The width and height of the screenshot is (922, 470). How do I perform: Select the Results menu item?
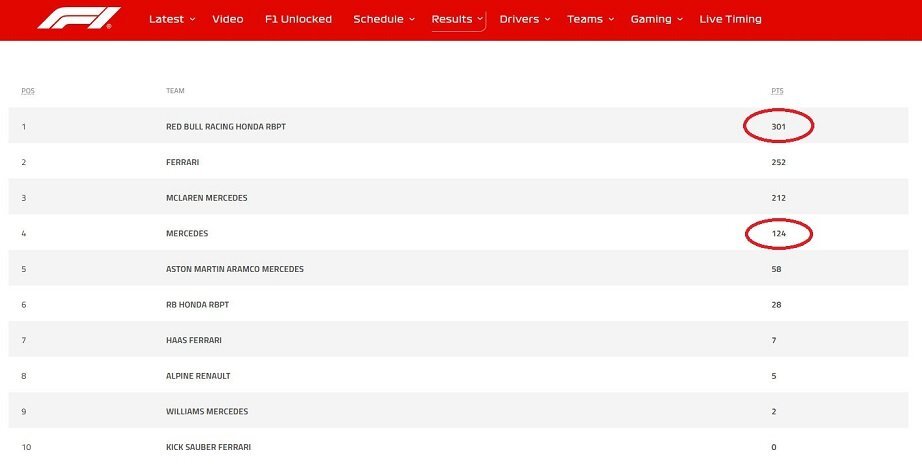(452, 19)
